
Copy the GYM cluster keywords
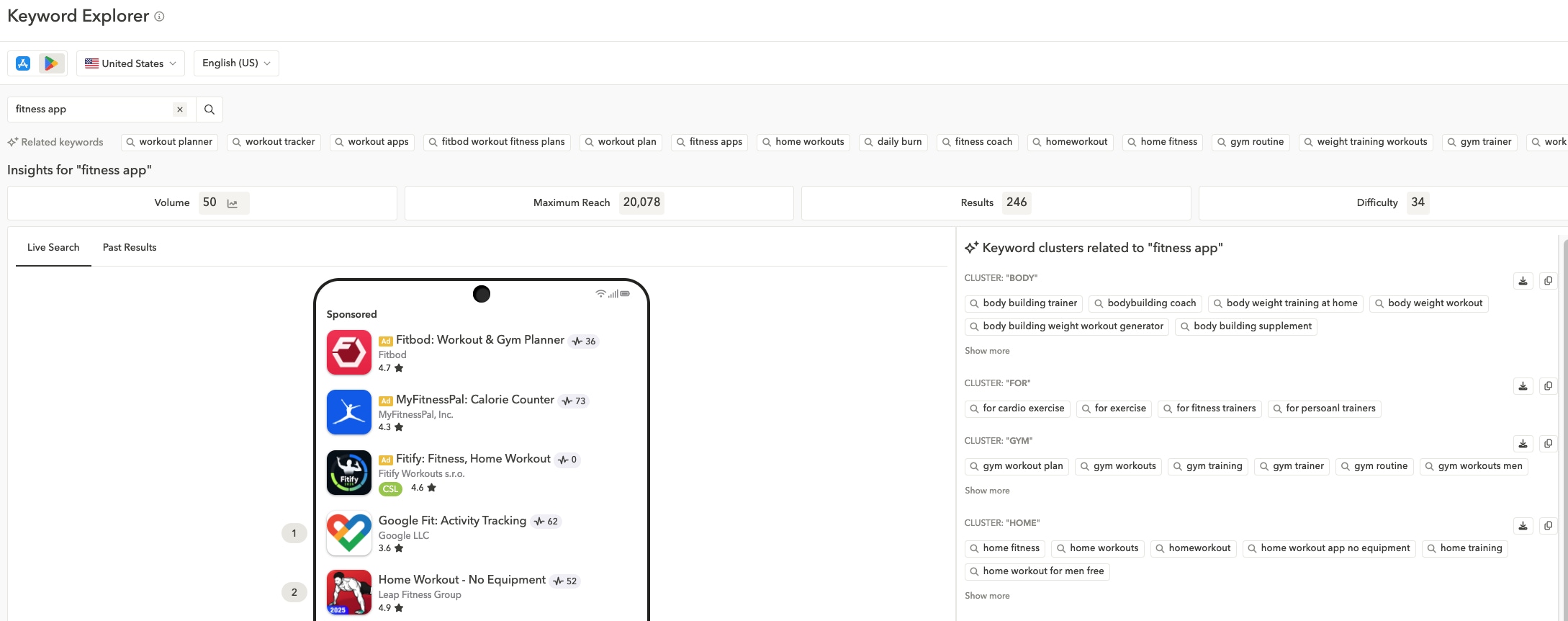coord(1548,444)
